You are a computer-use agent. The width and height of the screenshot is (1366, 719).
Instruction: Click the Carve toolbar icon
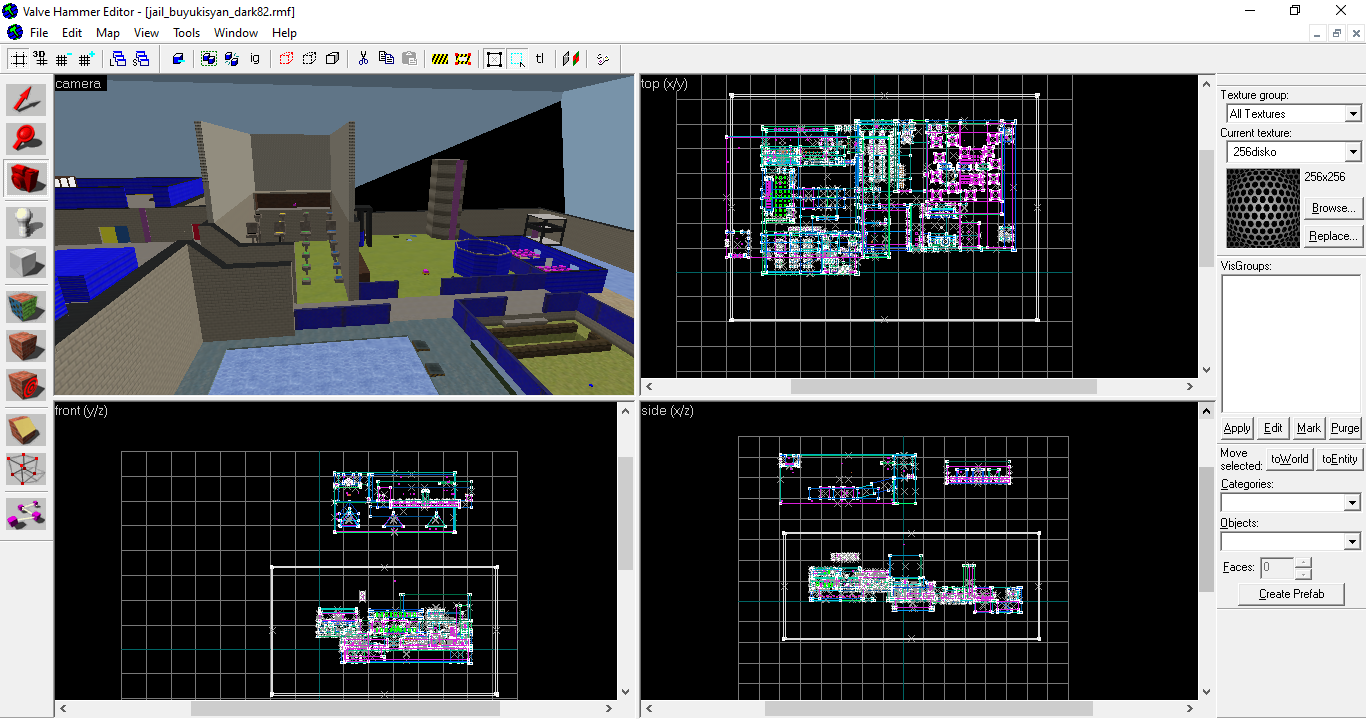(178, 59)
